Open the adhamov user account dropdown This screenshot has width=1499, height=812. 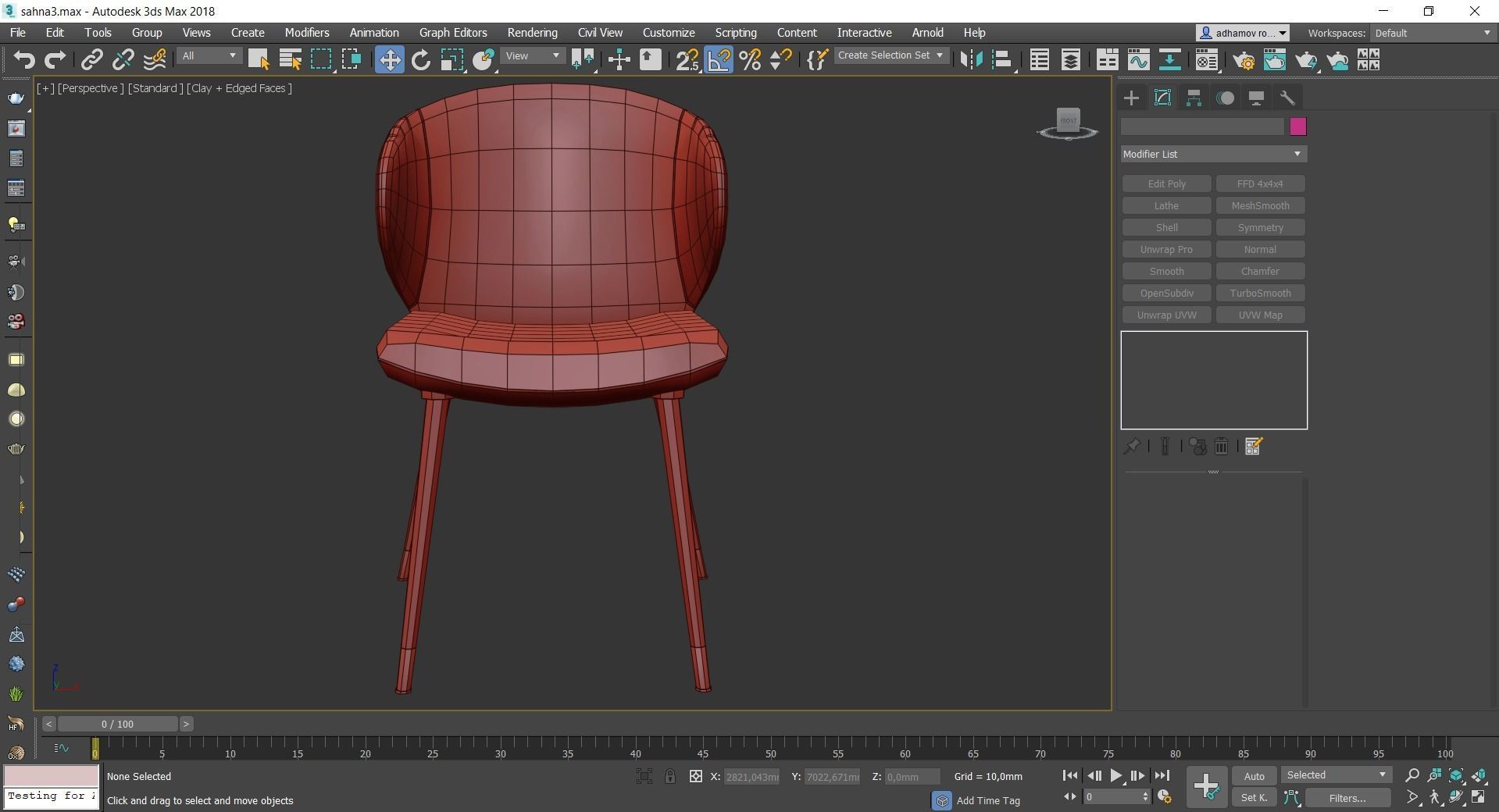(1243, 33)
